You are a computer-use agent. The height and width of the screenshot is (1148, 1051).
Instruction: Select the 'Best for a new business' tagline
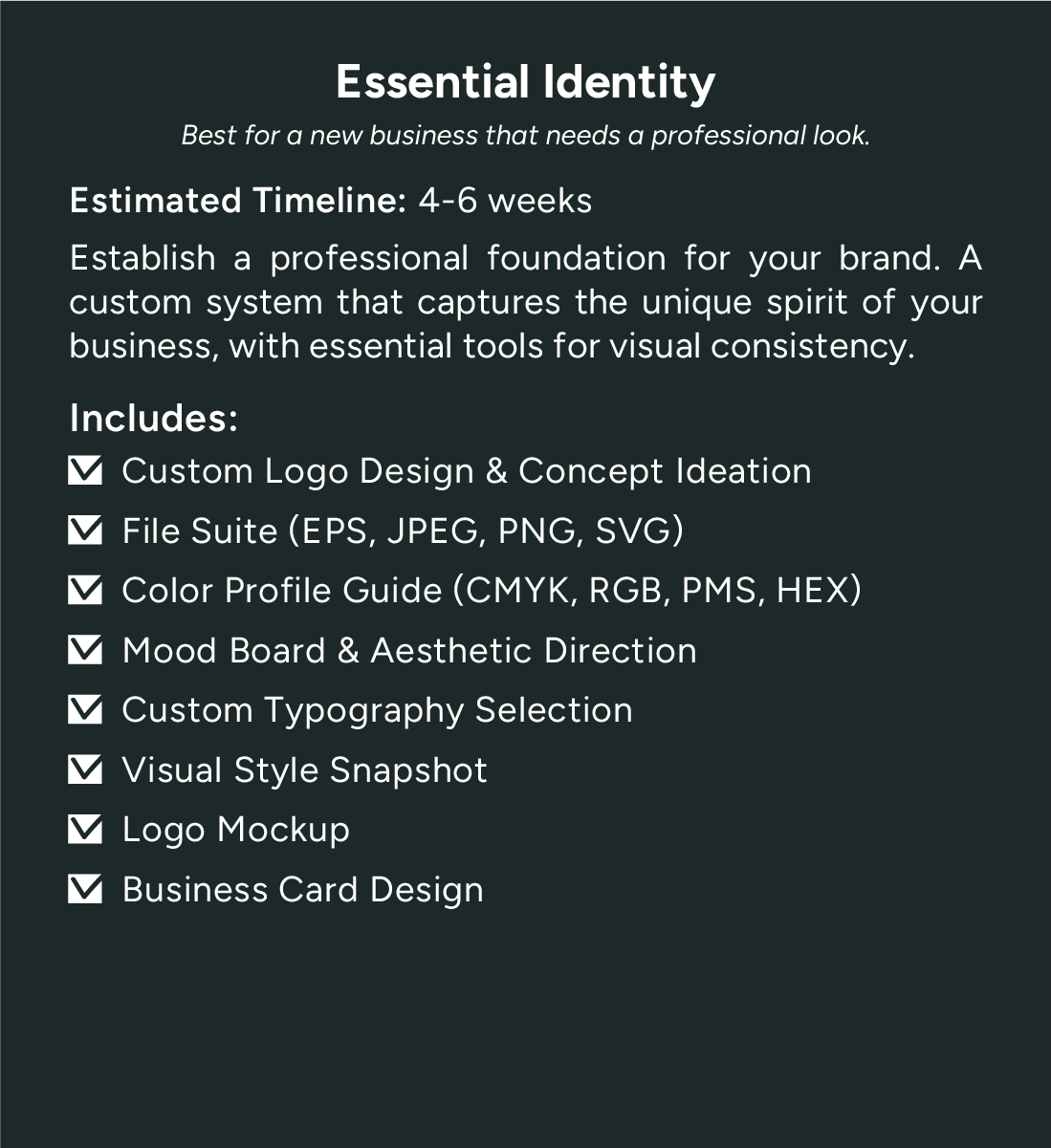(x=525, y=136)
